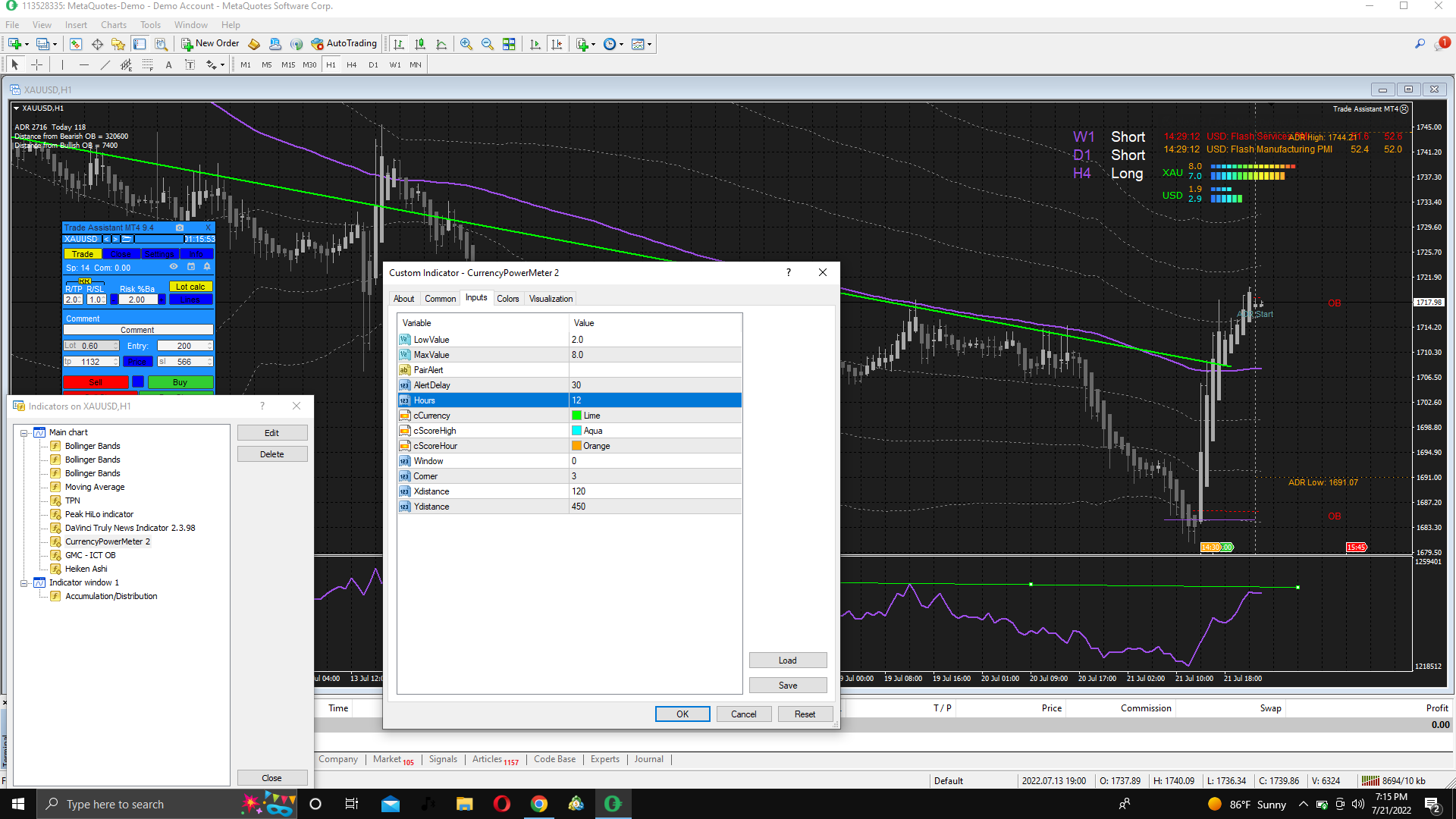Screen dimensions: 1456x819
Task: Open the Charts menu
Action: click(x=113, y=25)
